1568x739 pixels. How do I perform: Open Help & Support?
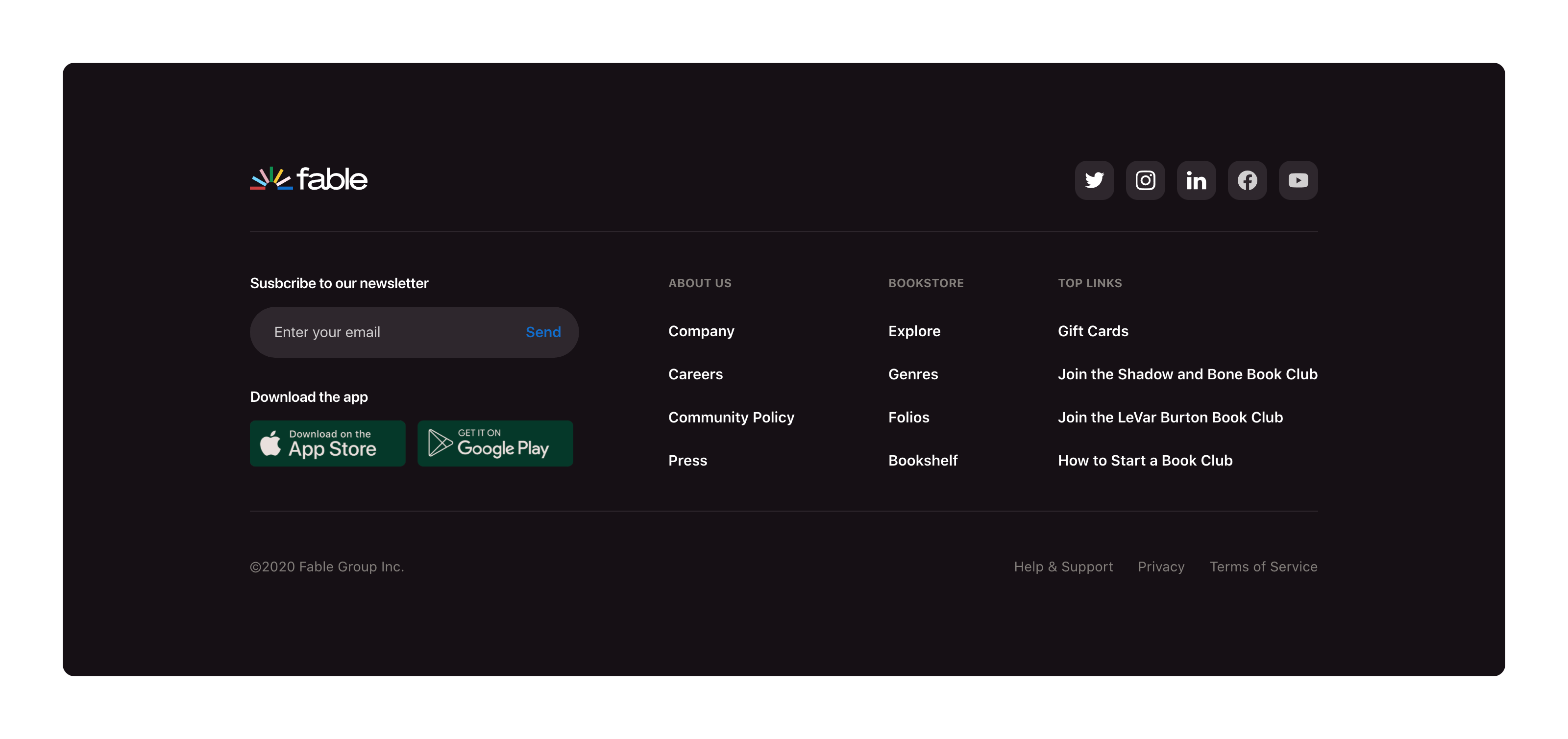point(1063,567)
